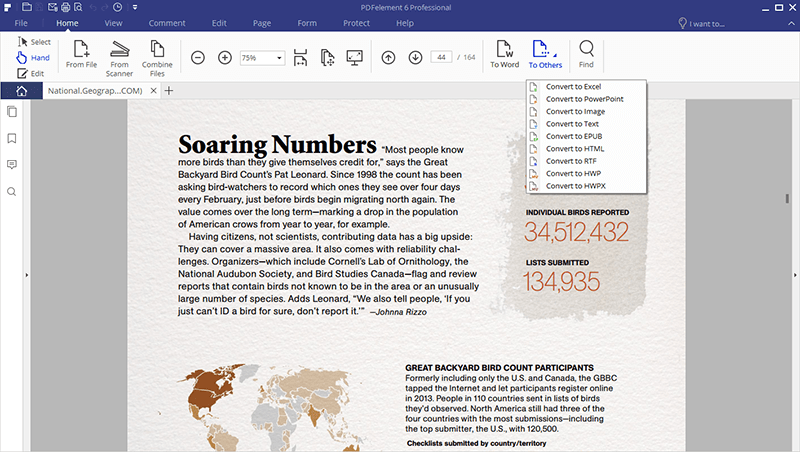The image size is (800, 452).
Task: Open the page thumbnails panel
Action: pos(12,112)
